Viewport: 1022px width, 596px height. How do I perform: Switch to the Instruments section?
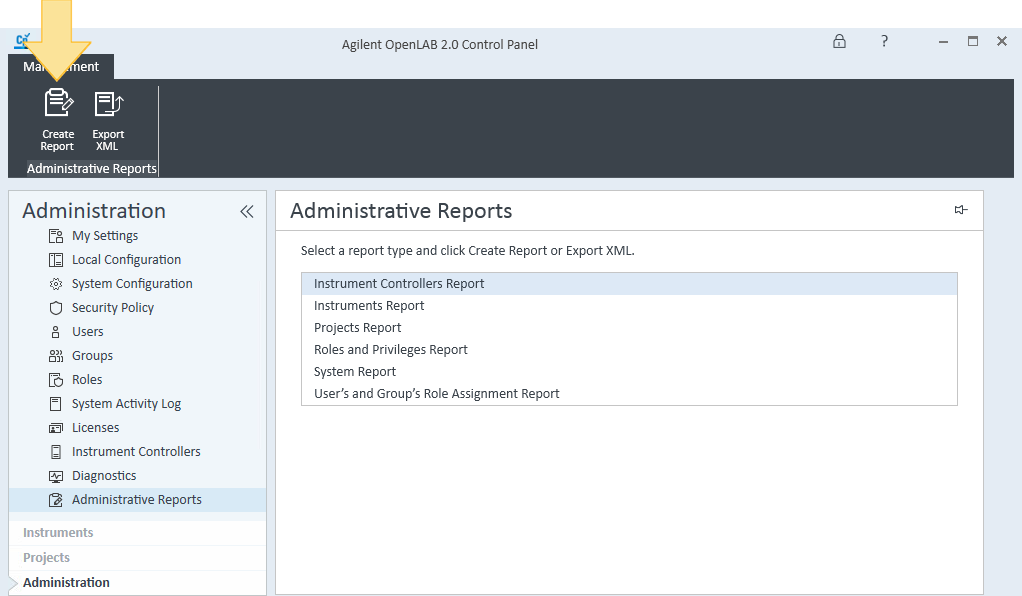(x=58, y=533)
